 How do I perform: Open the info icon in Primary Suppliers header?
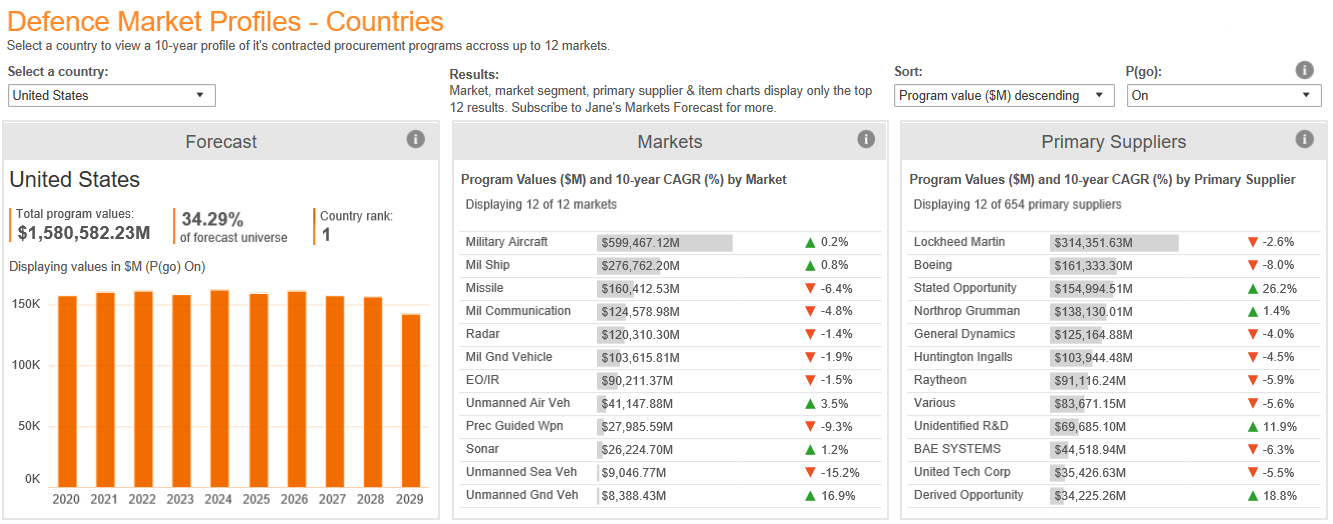tap(1304, 139)
